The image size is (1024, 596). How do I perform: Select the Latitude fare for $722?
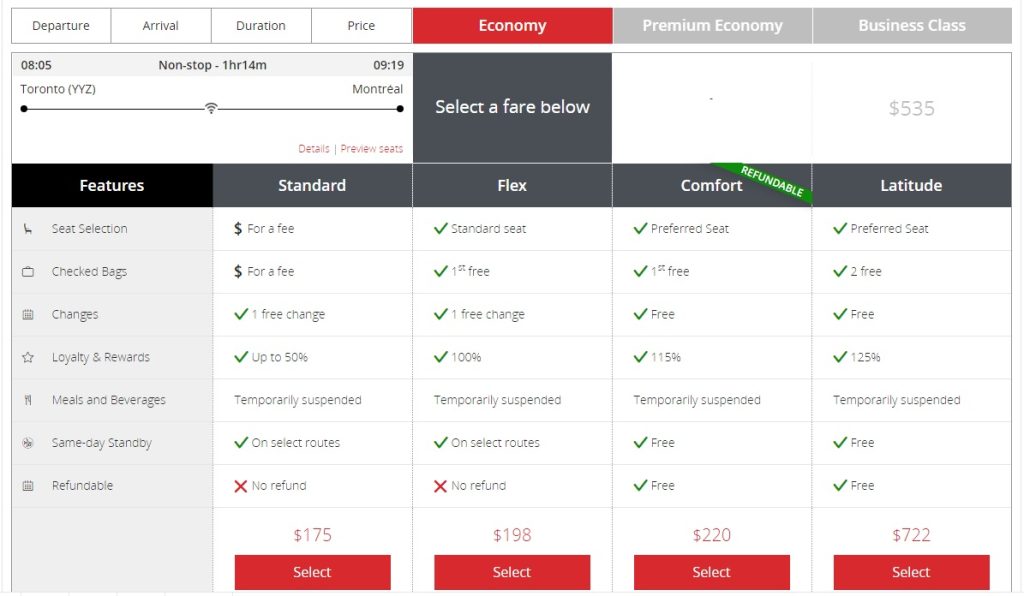(x=911, y=572)
